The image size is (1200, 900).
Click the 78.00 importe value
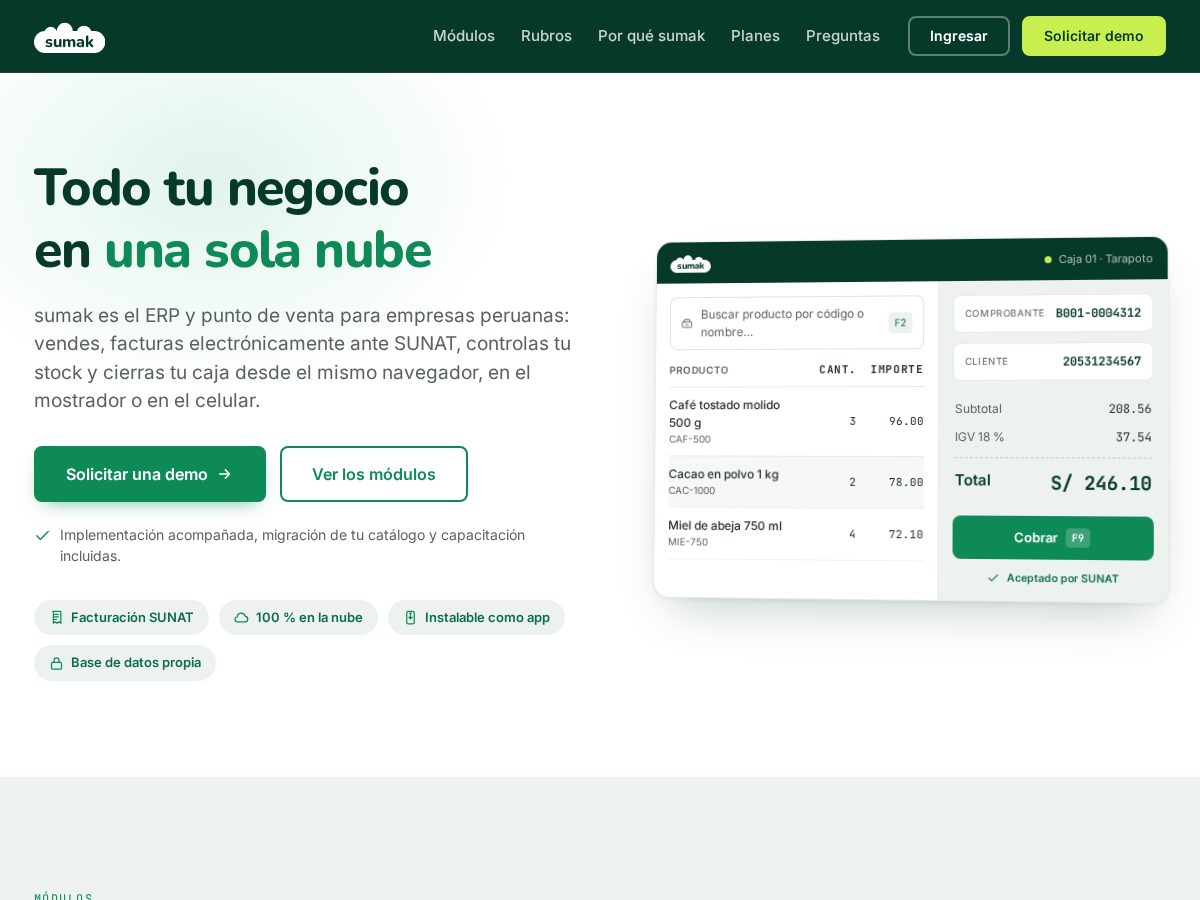click(906, 482)
